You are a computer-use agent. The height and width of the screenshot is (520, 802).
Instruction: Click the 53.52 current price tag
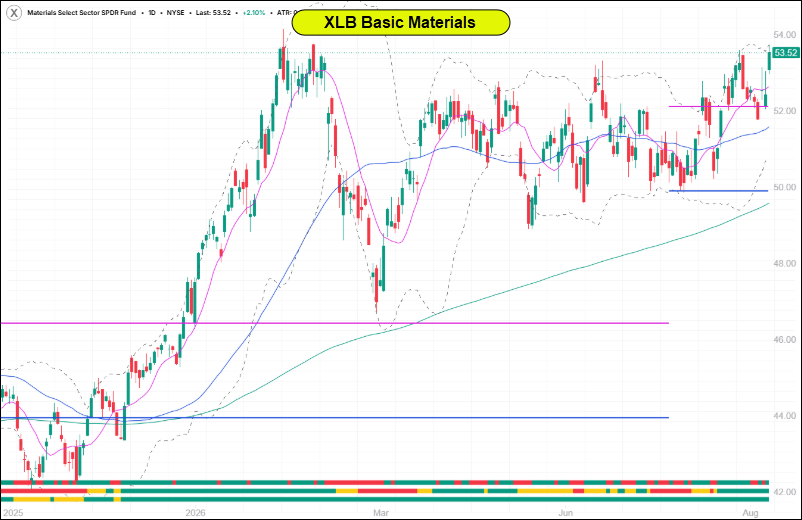tap(785, 53)
